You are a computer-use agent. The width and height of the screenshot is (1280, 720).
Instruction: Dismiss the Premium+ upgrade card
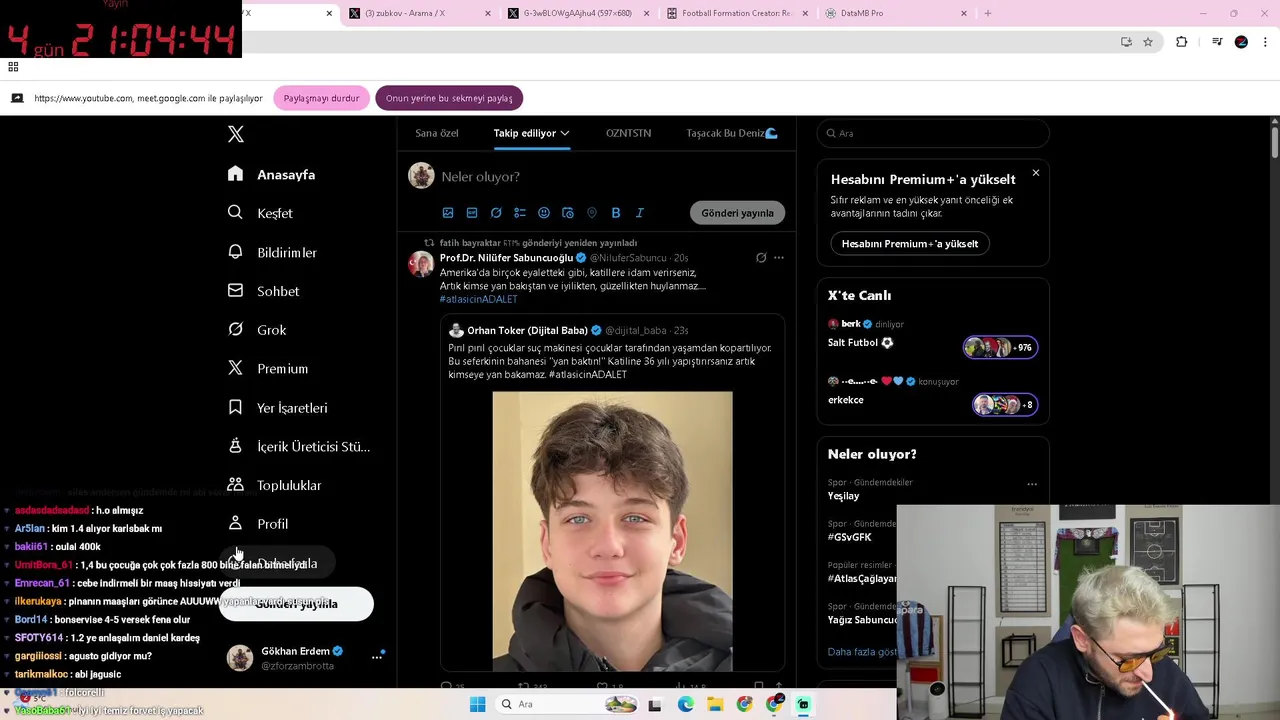(1035, 173)
